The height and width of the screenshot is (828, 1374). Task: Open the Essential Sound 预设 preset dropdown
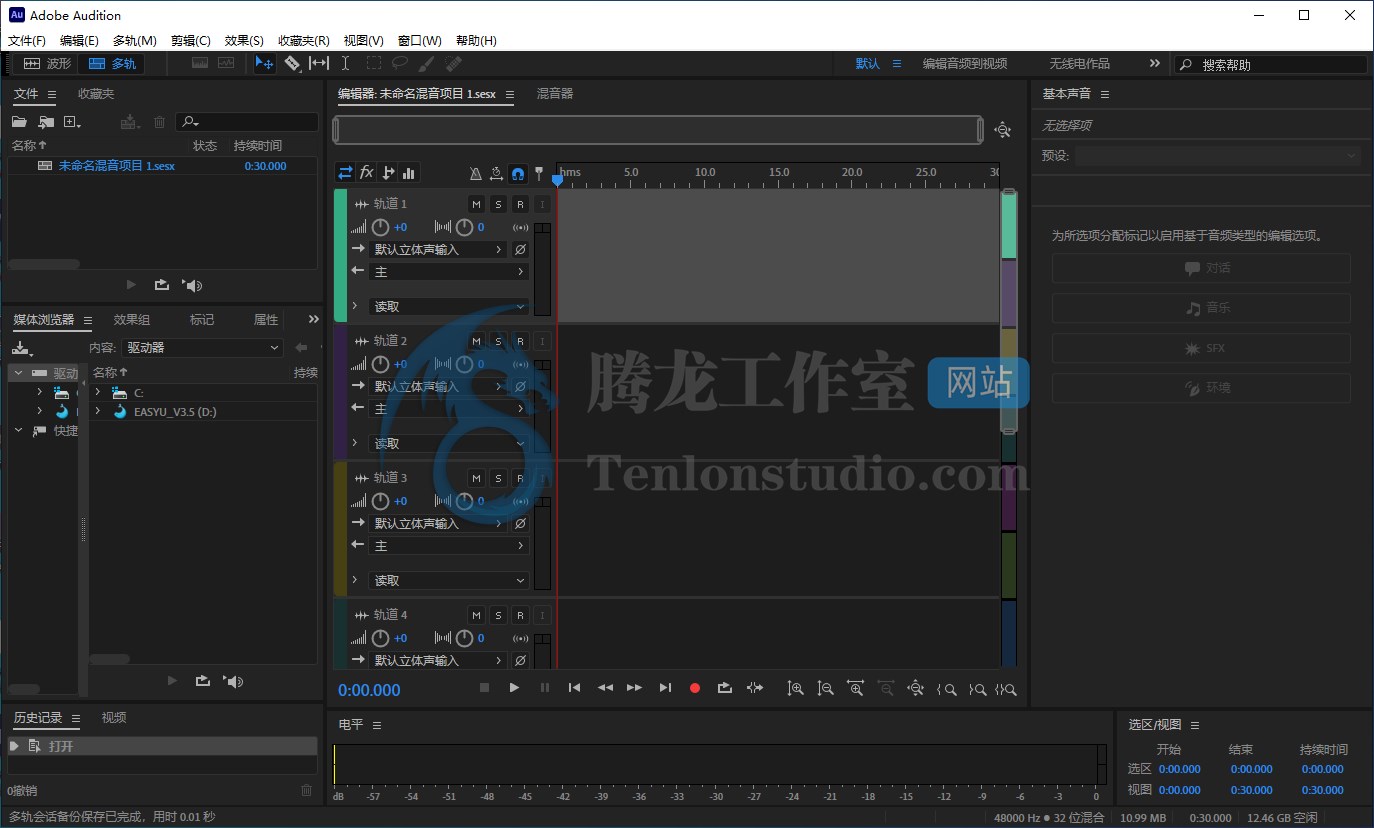click(x=1218, y=156)
